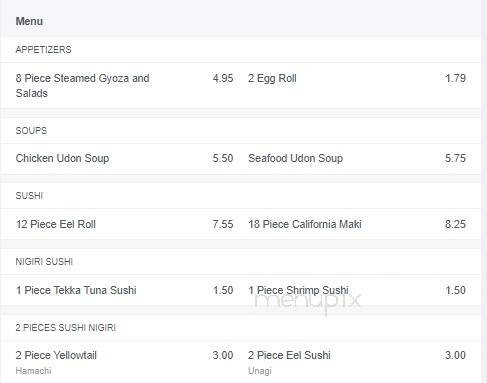Choose Chicken Udon Soup
The height and width of the screenshot is (383, 487).
click(x=62, y=158)
